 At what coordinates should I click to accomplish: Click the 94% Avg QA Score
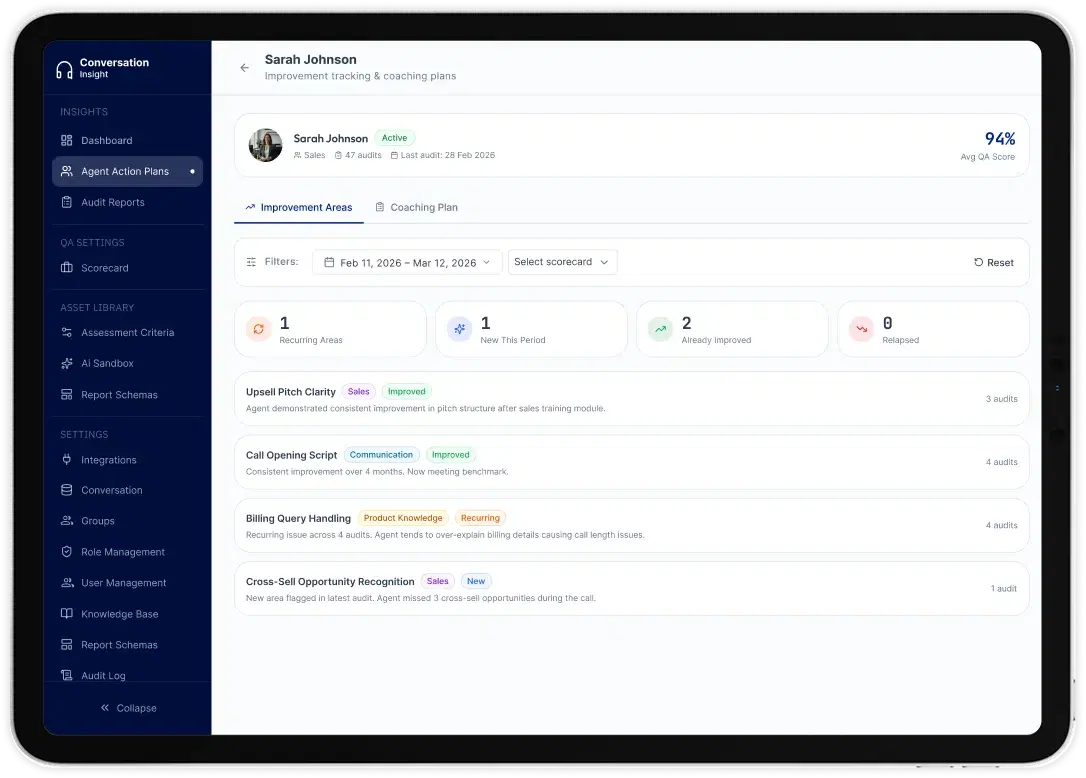(x=999, y=139)
